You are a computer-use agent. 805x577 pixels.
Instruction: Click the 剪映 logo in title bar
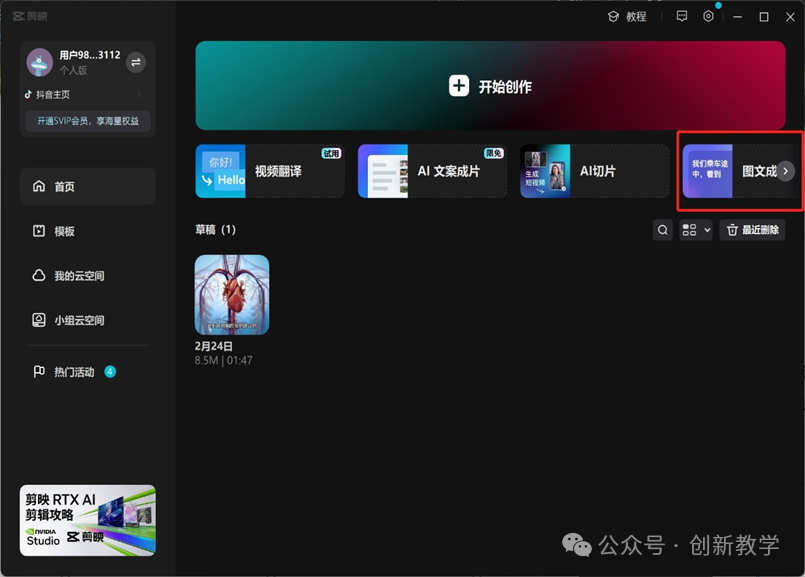click(30, 16)
